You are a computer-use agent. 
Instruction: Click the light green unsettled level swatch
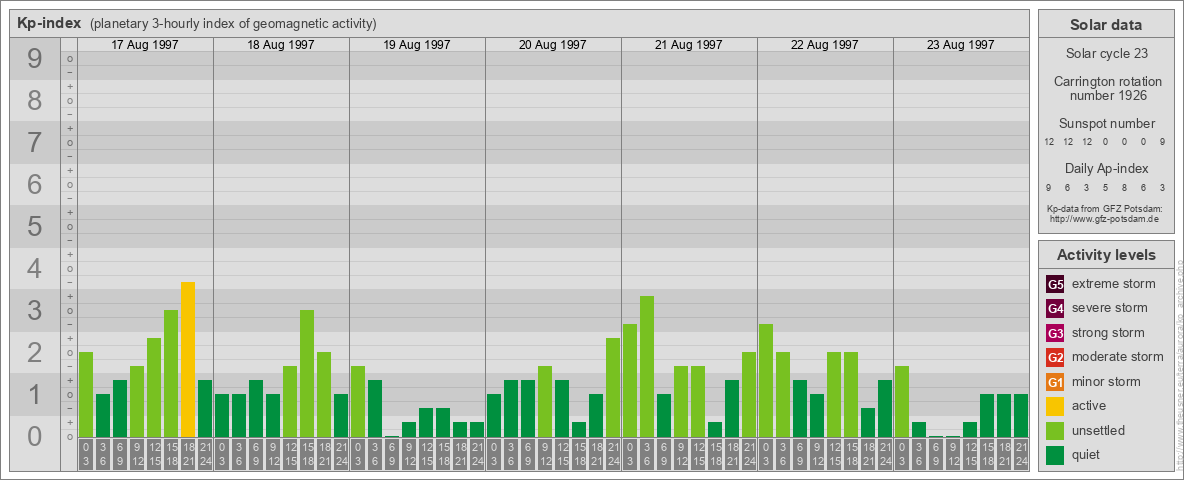tap(1055, 430)
